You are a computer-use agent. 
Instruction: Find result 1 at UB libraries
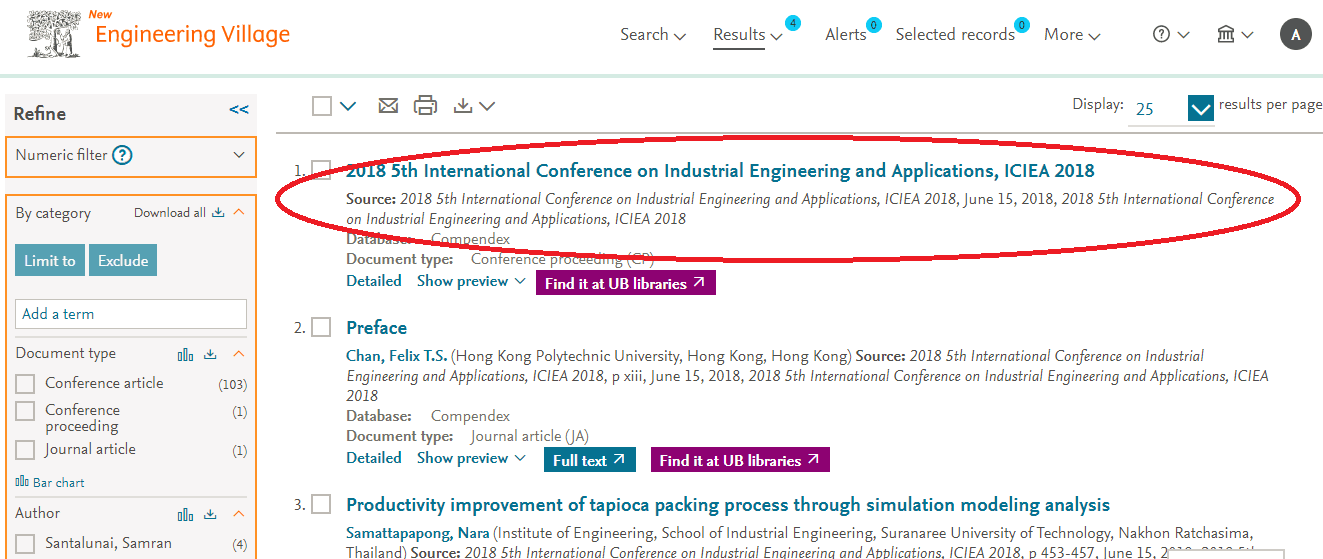pos(626,283)
